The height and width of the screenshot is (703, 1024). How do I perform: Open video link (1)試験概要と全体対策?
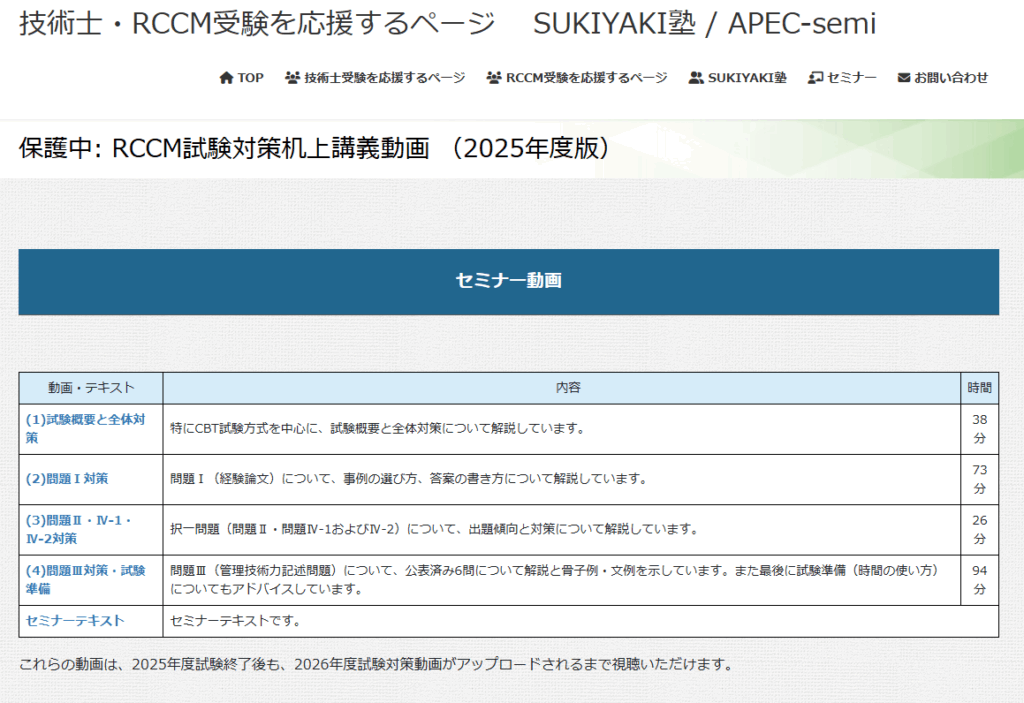86,429
